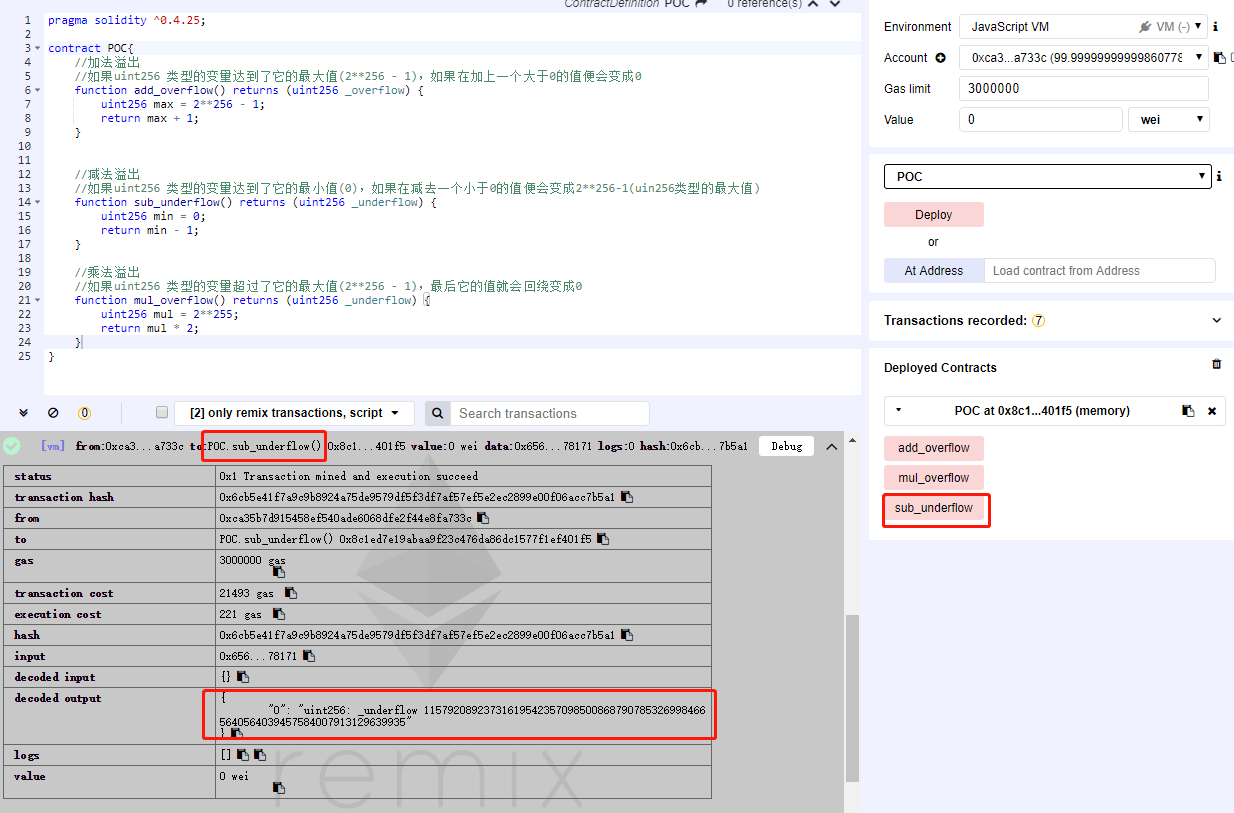Open the wei unit dropdown
The width and height of the screenshot is (1234, 813).
click(1168, 119)
